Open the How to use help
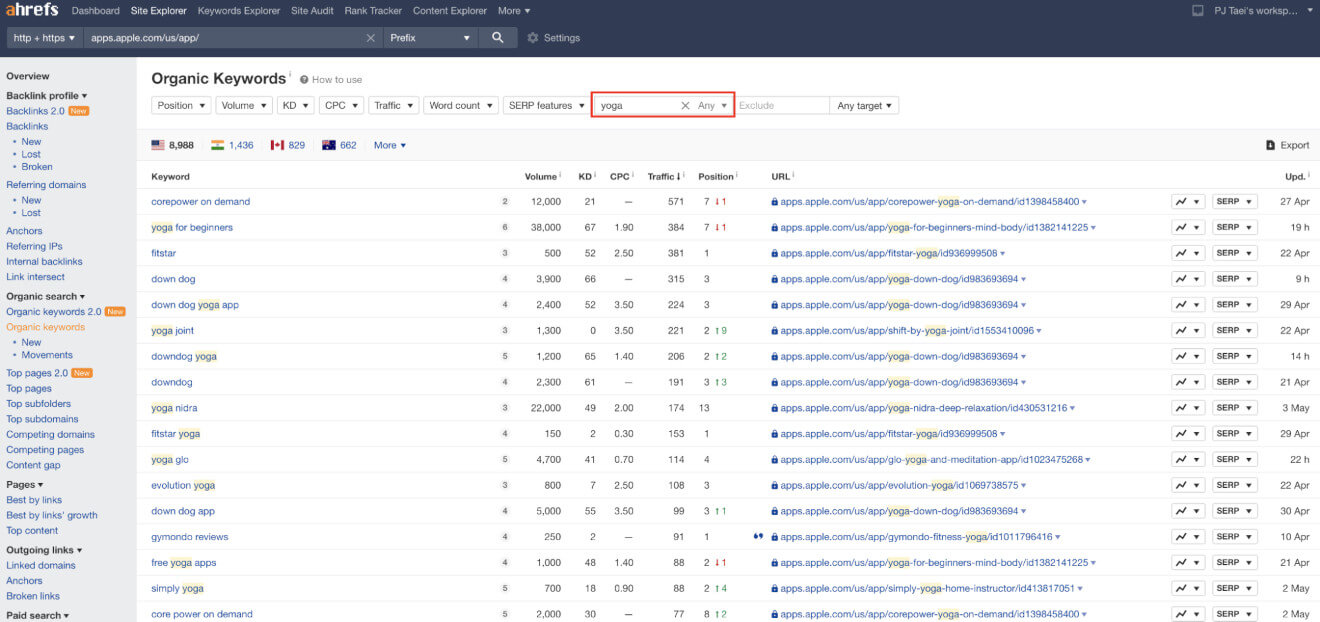 tap(331, 80)
